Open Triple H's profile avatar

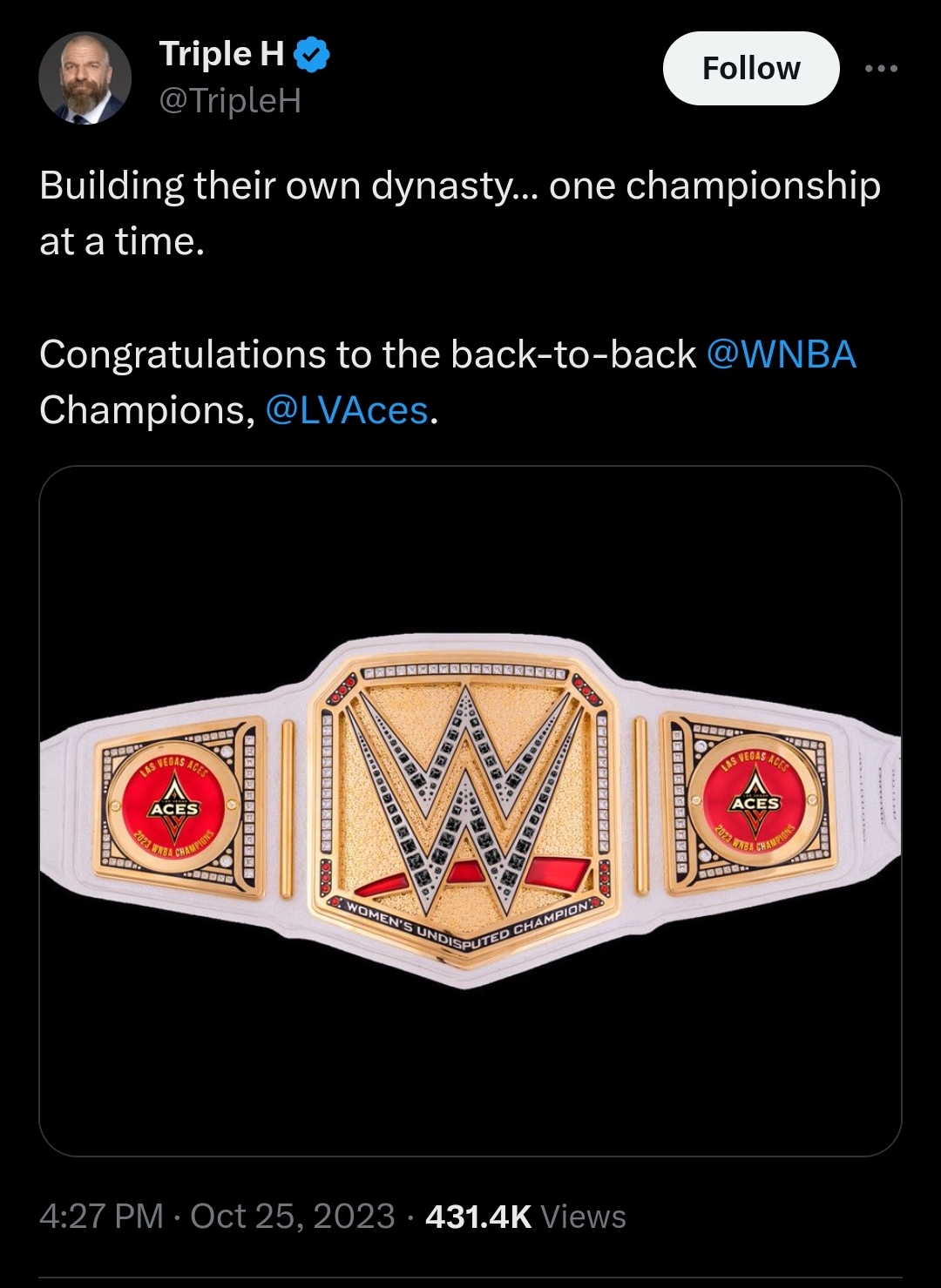pos(85,78)
